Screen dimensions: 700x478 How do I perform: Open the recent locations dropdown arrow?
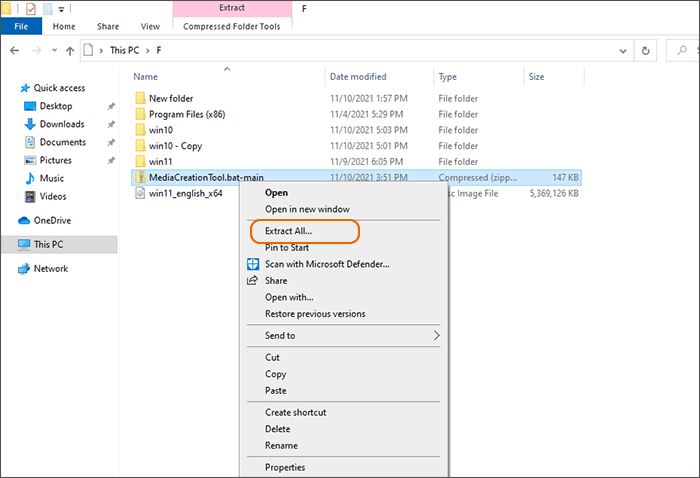pos(54,50)
